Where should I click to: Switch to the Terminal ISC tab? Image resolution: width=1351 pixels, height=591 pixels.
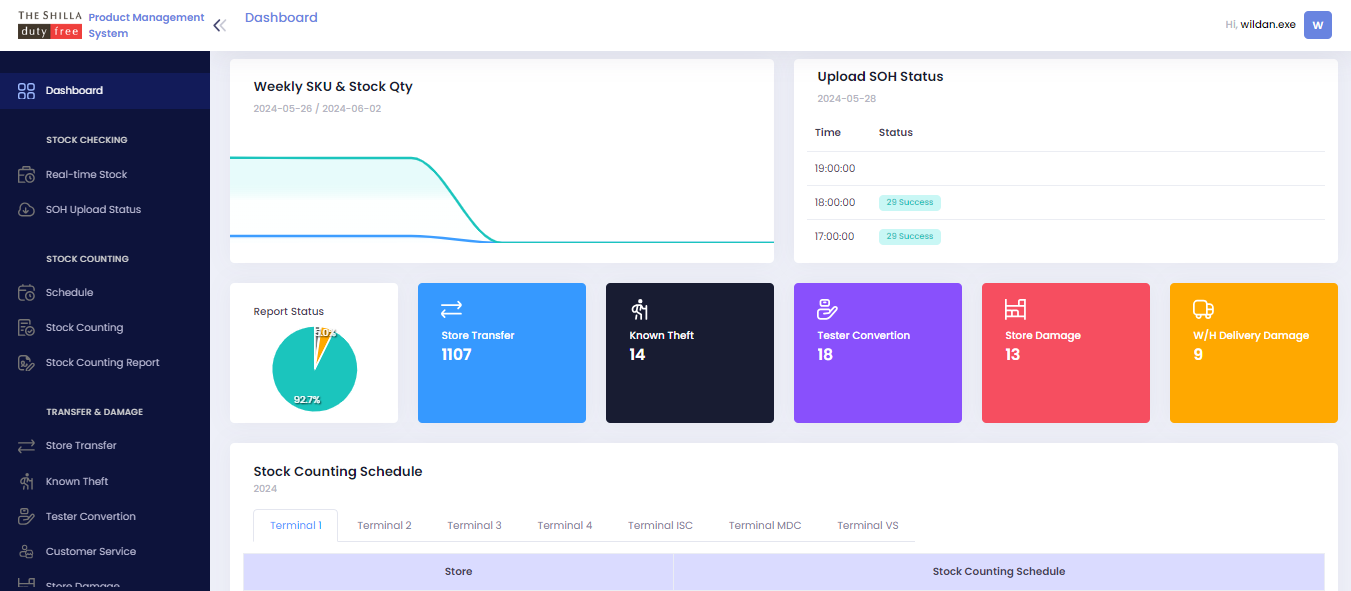coord(660,526)
